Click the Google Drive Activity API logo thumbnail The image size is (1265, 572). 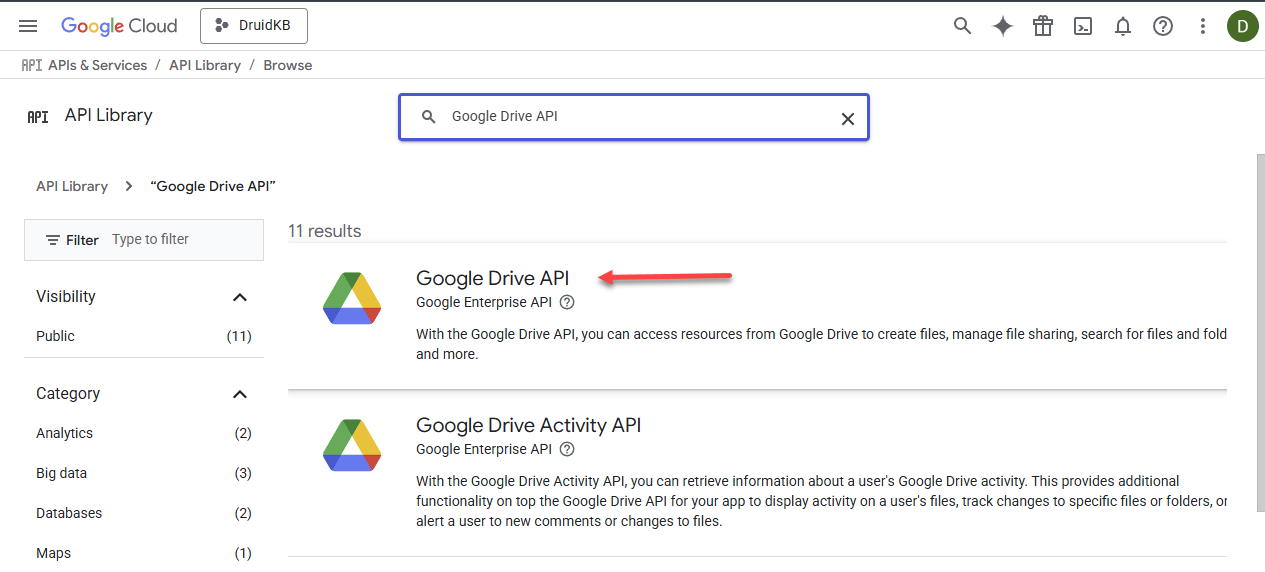pyautogui.click(x=352, y=445)
